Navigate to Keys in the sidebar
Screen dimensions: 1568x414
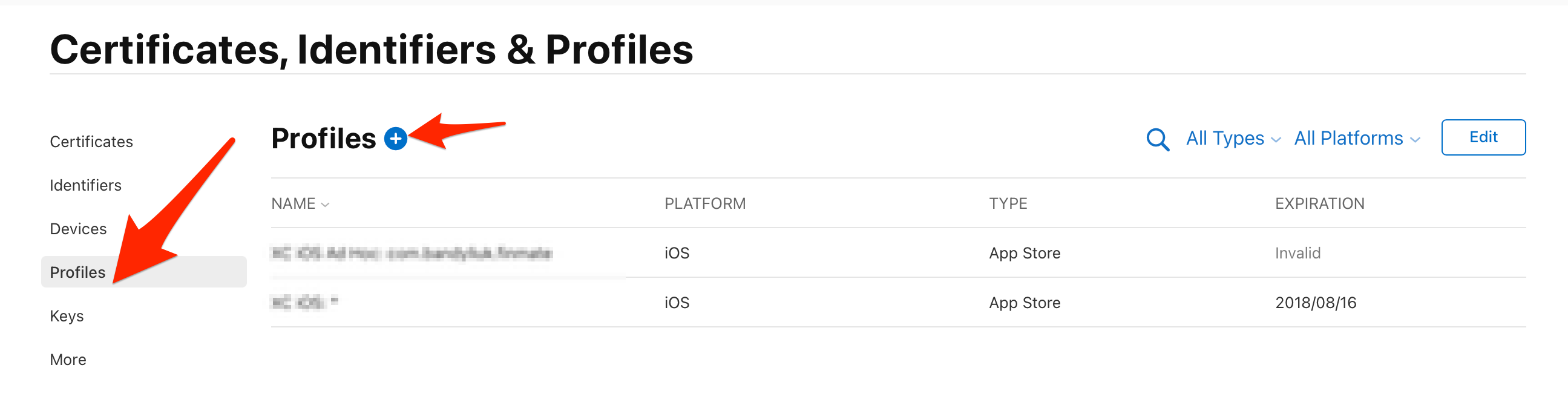pos(67,316)
